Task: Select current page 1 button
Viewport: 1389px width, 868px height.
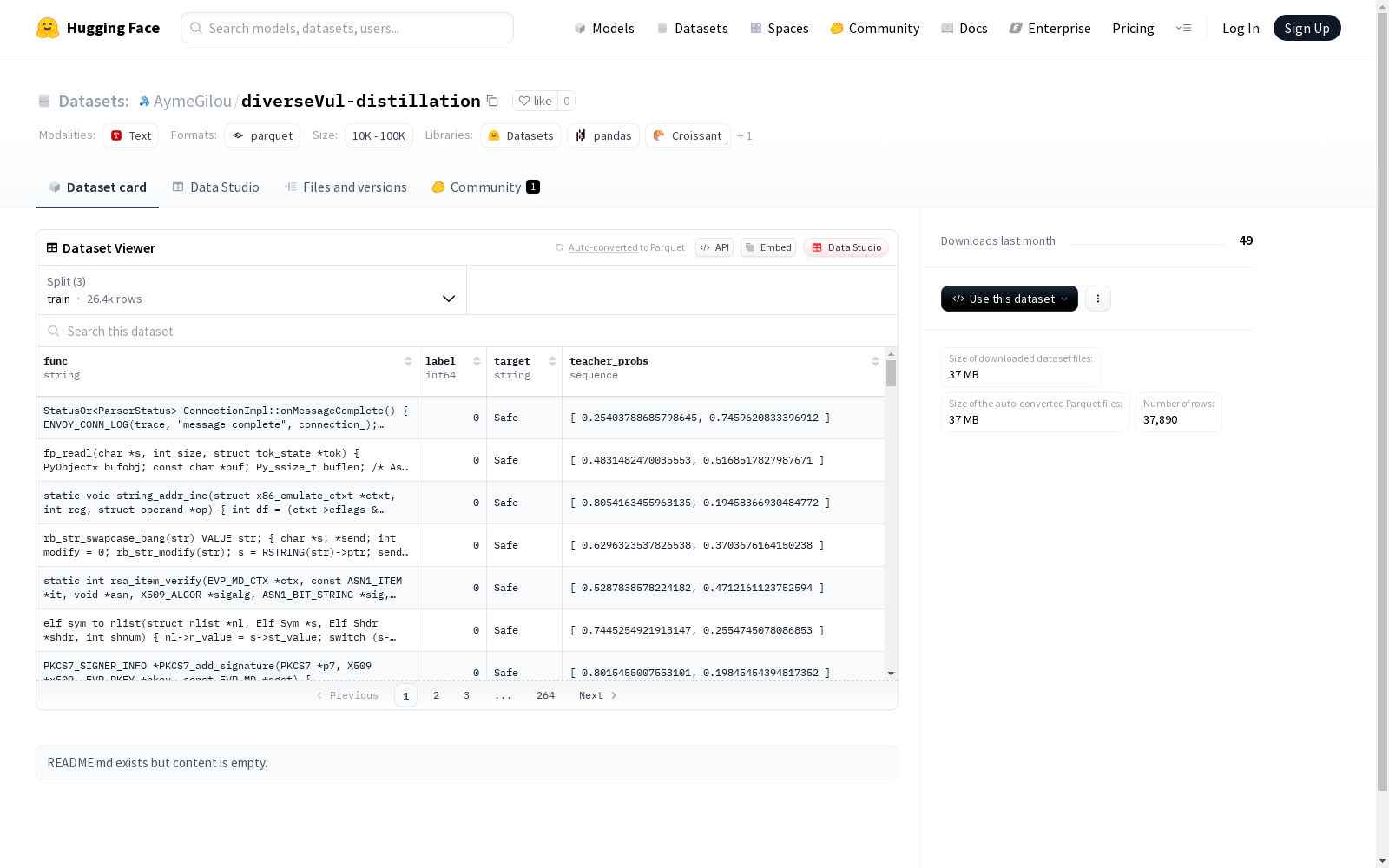Action: [x=405, y=695]
